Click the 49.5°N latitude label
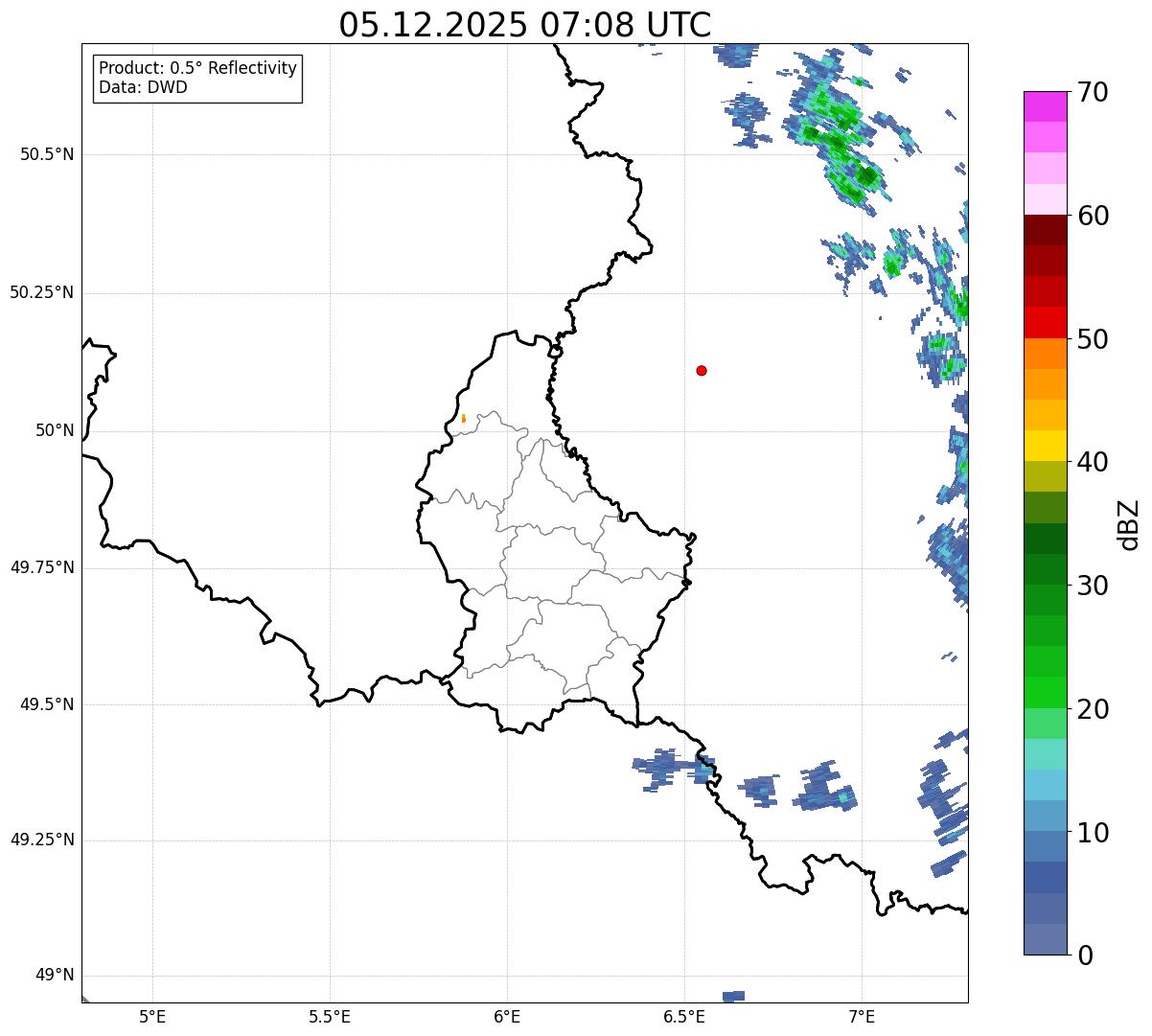This screenshot has height=1036, width=1152. point(46,704)
